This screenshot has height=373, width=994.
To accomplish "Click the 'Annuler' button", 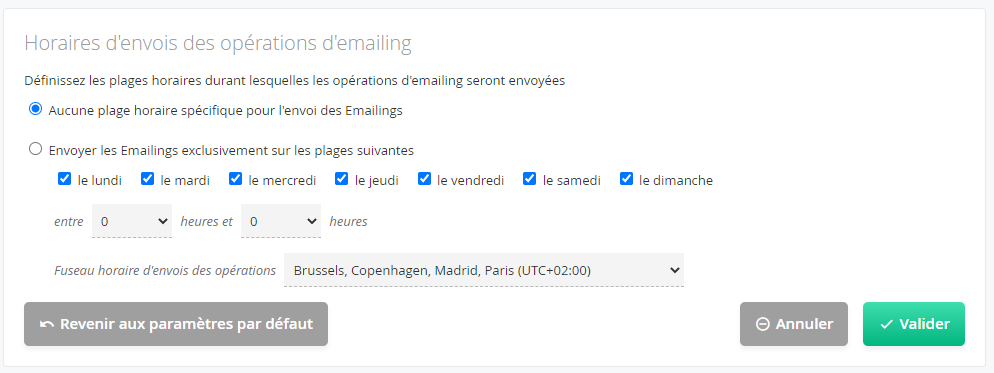I will [x=794, y=324].
